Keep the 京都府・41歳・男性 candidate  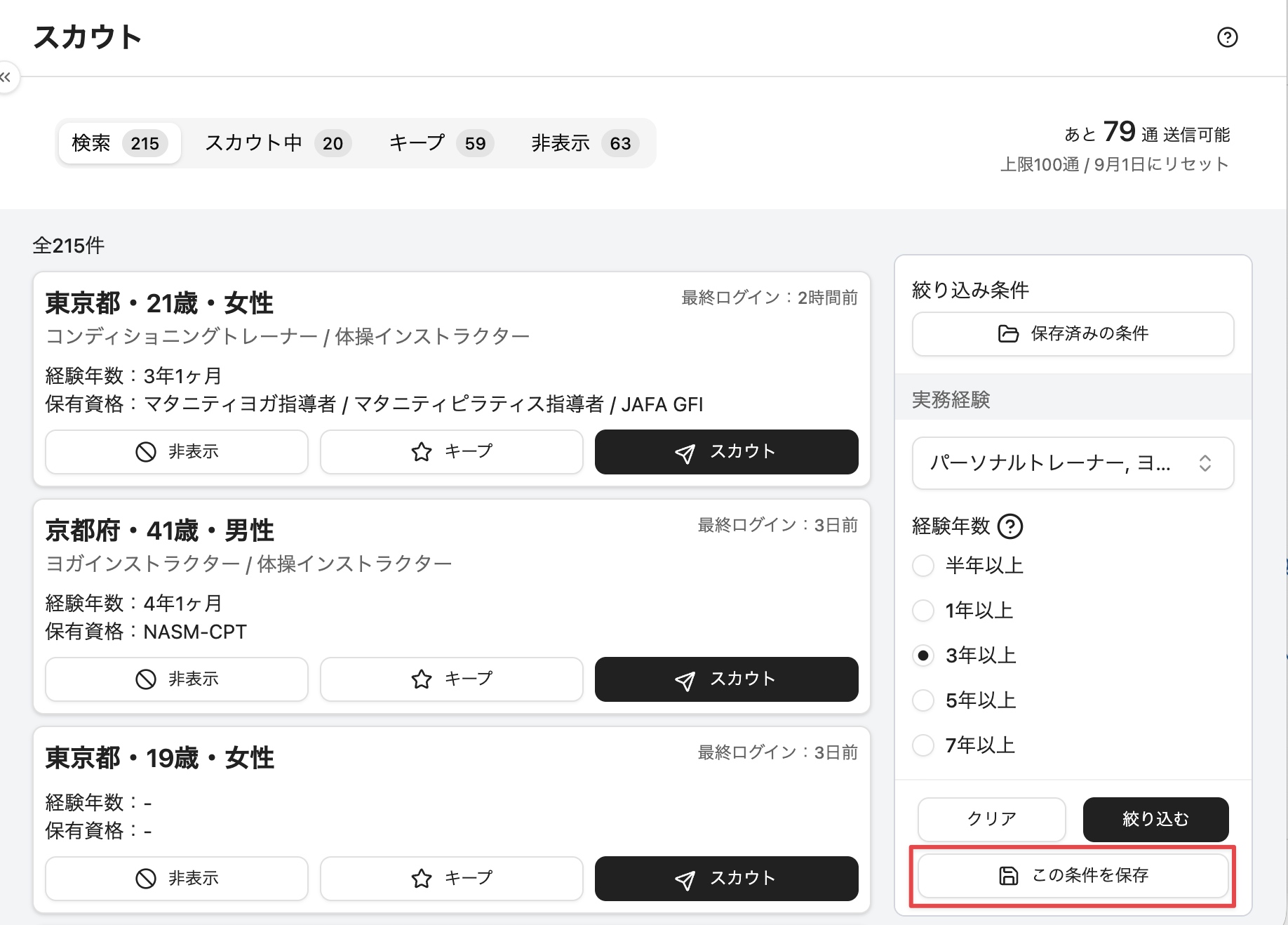click(x=452, y=679)
